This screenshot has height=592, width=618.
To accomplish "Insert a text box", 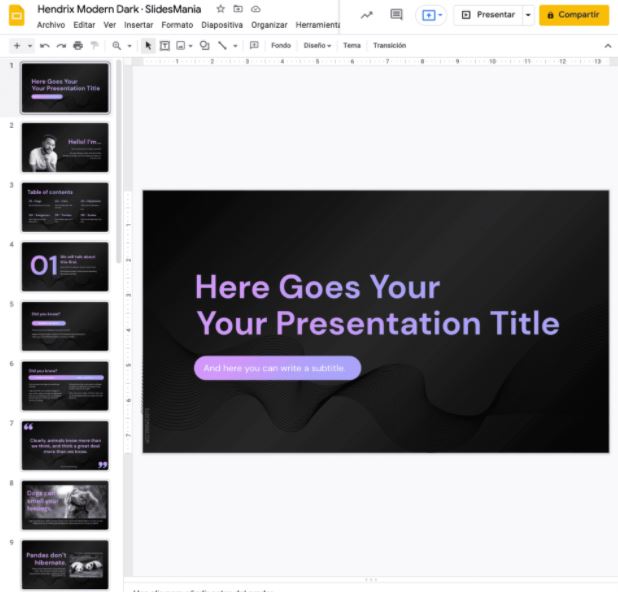I will point(165,46).
